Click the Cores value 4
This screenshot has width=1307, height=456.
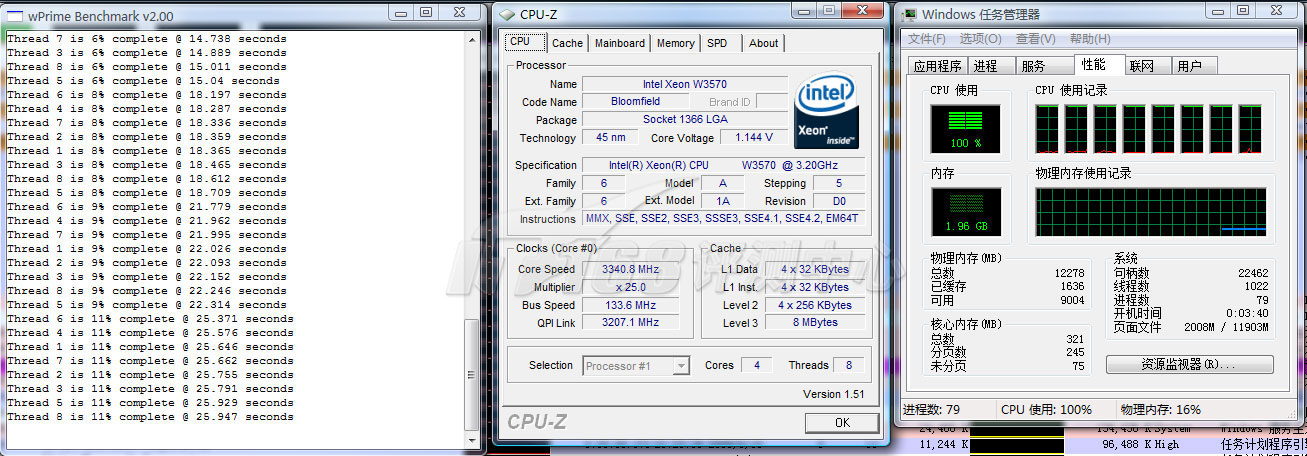point(756,365)
